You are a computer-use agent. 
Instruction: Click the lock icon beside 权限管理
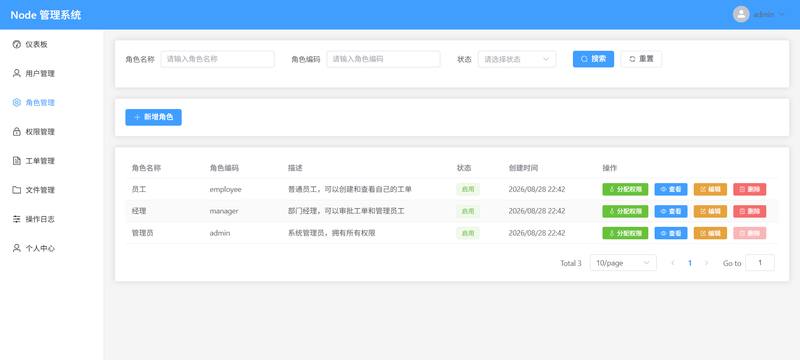(x=16, y=132)
